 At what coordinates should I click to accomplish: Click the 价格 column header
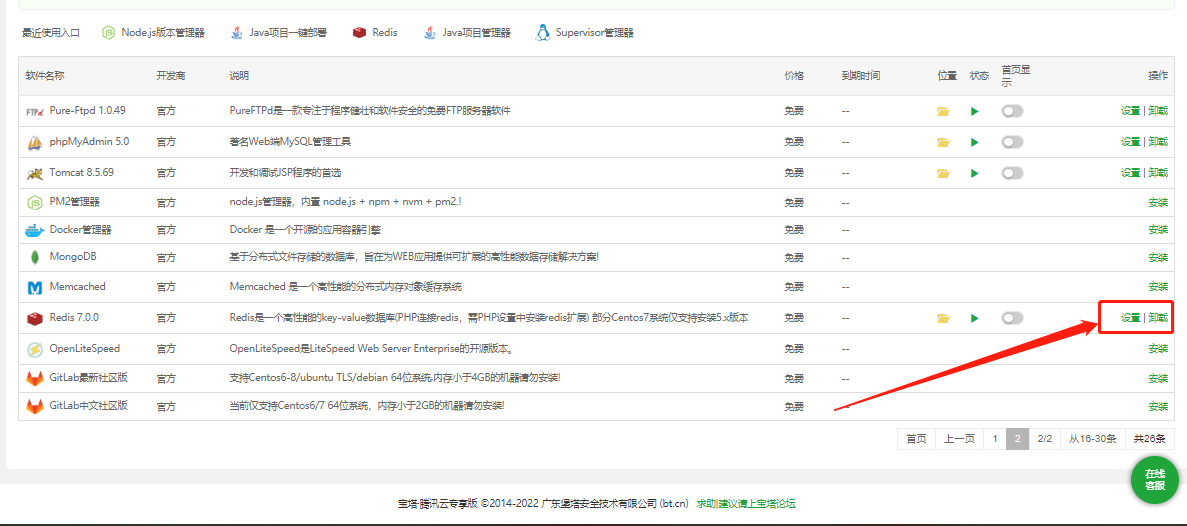click(794, 76)
